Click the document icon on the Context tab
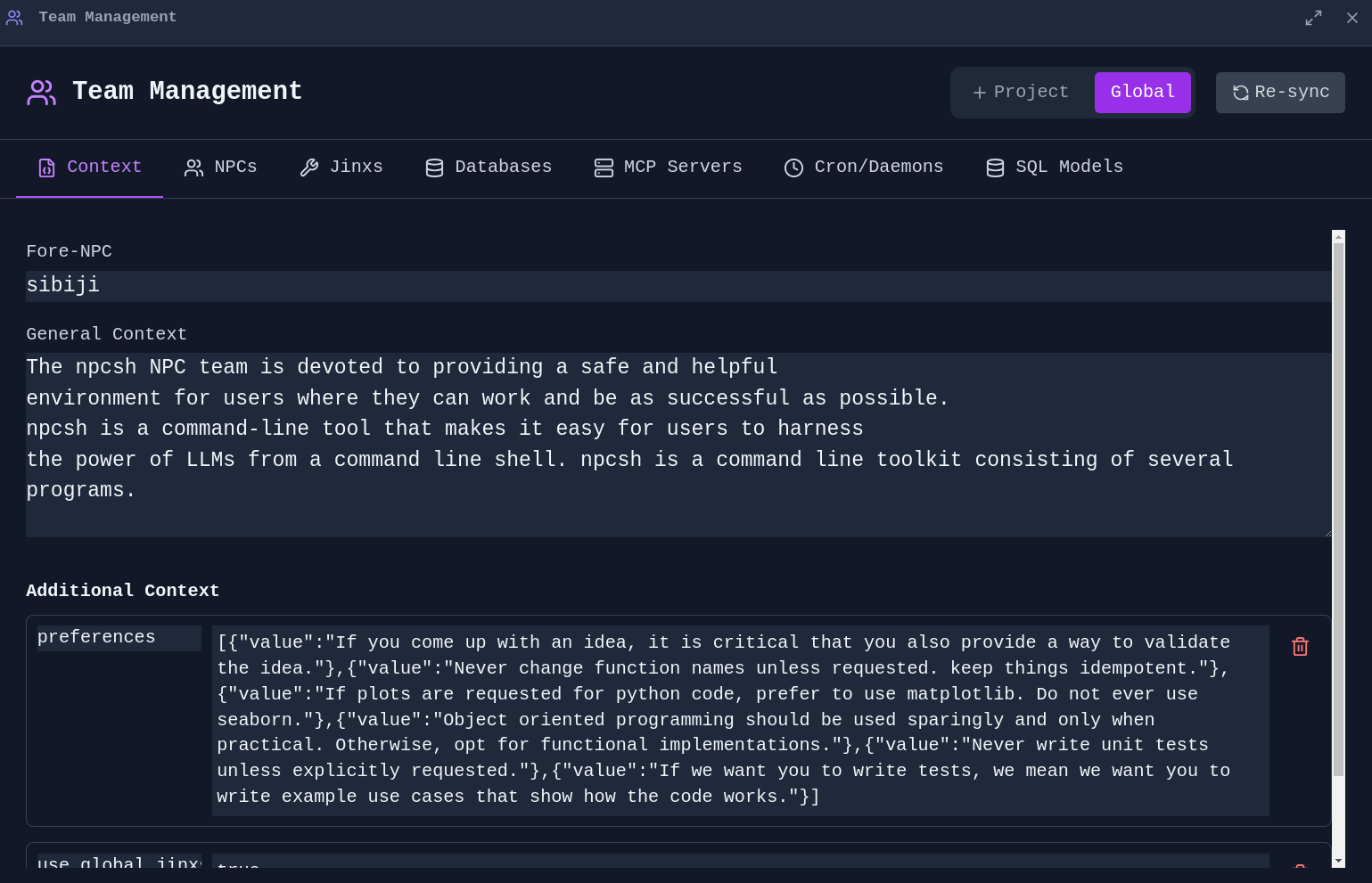 tap(46, 167)
